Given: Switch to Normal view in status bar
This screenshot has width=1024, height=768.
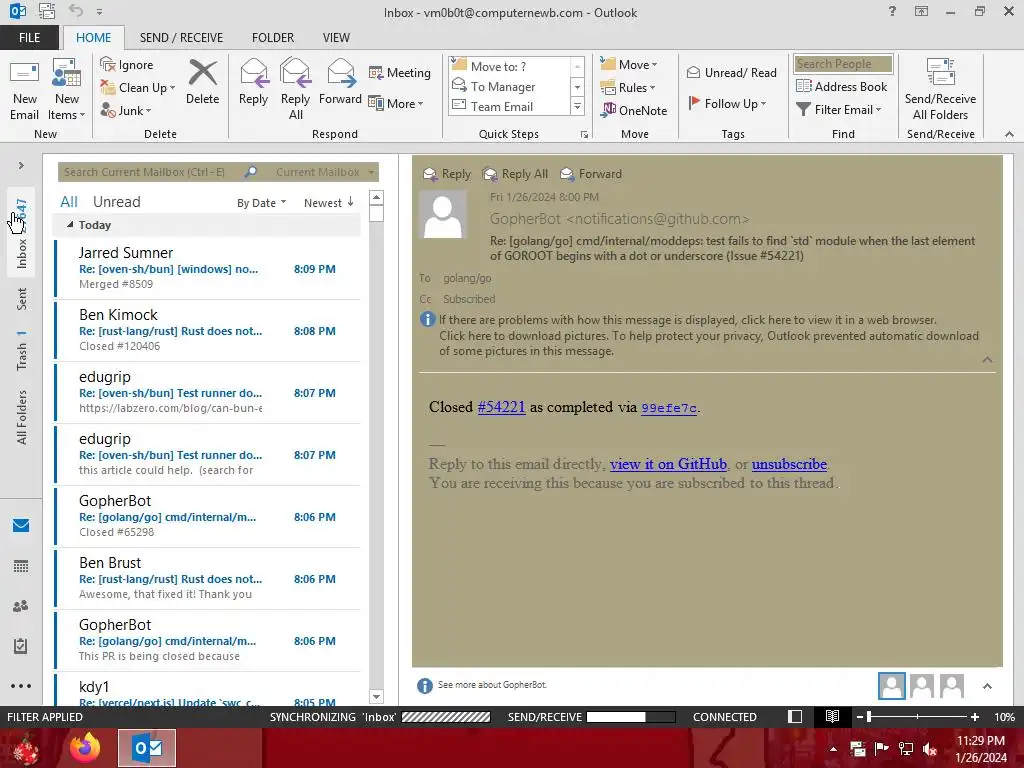Looking at the screenshot, I should pyautogui.click(x=795, y=716).
